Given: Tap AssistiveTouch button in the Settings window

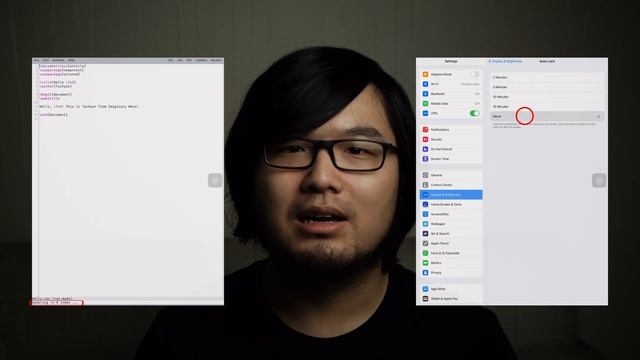Looking at the screenshot, I should click(x=599, y=180).
